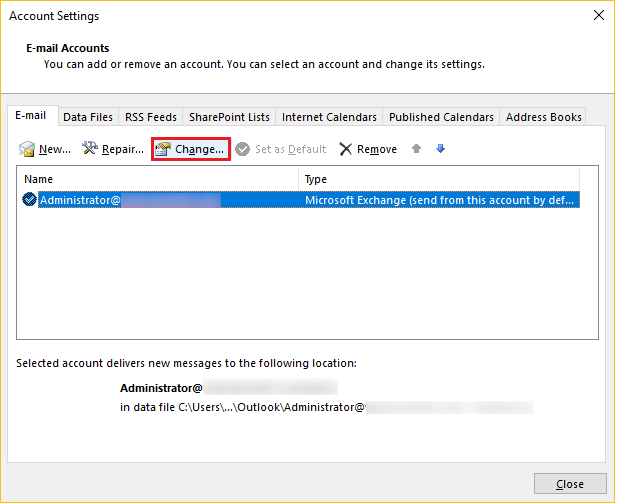This screenshot has height=504, width=617.
Task: Move account up with gray arrow
Action: coord(416,148)
